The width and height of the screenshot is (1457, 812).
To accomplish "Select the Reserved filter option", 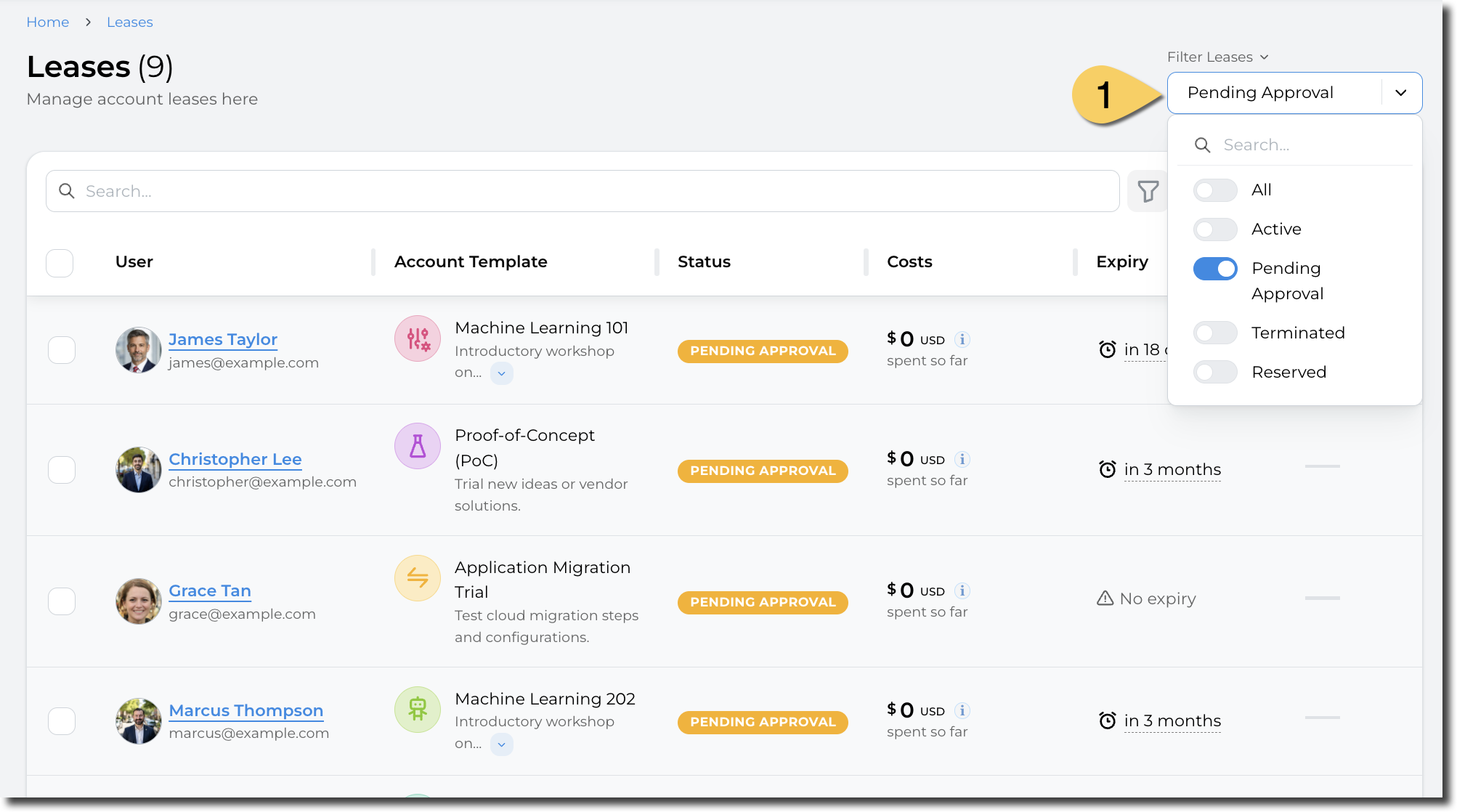I will pos(1215,372).
